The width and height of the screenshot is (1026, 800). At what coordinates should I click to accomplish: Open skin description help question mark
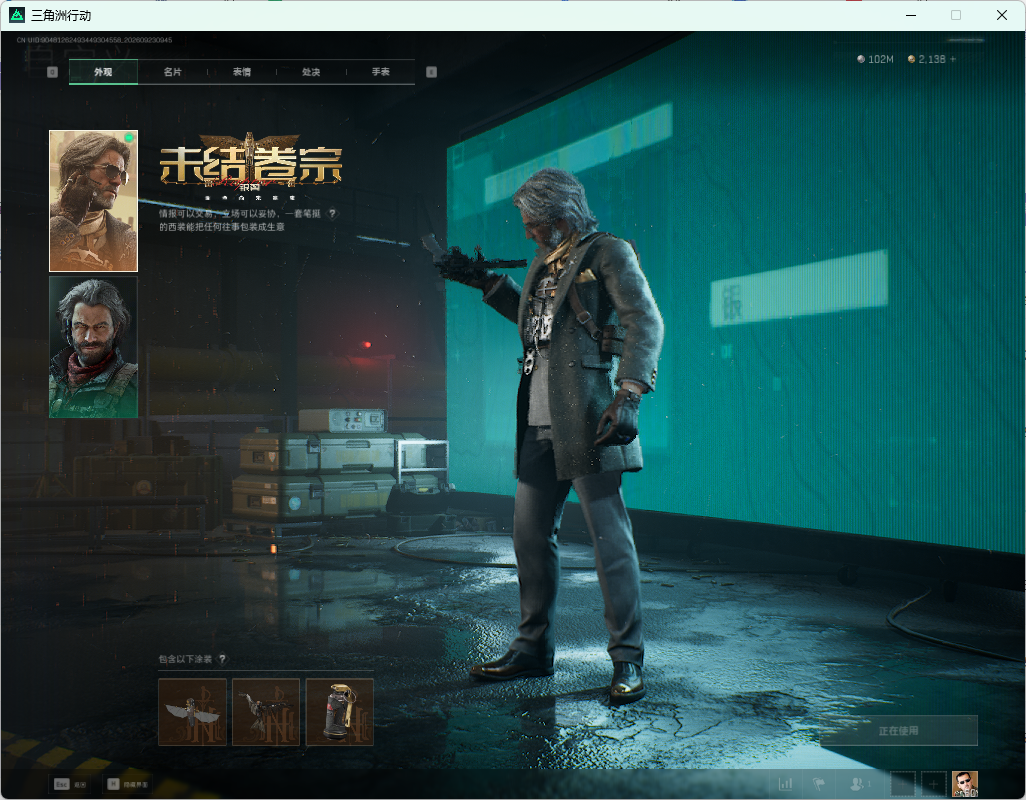click(x=332, y=213)
